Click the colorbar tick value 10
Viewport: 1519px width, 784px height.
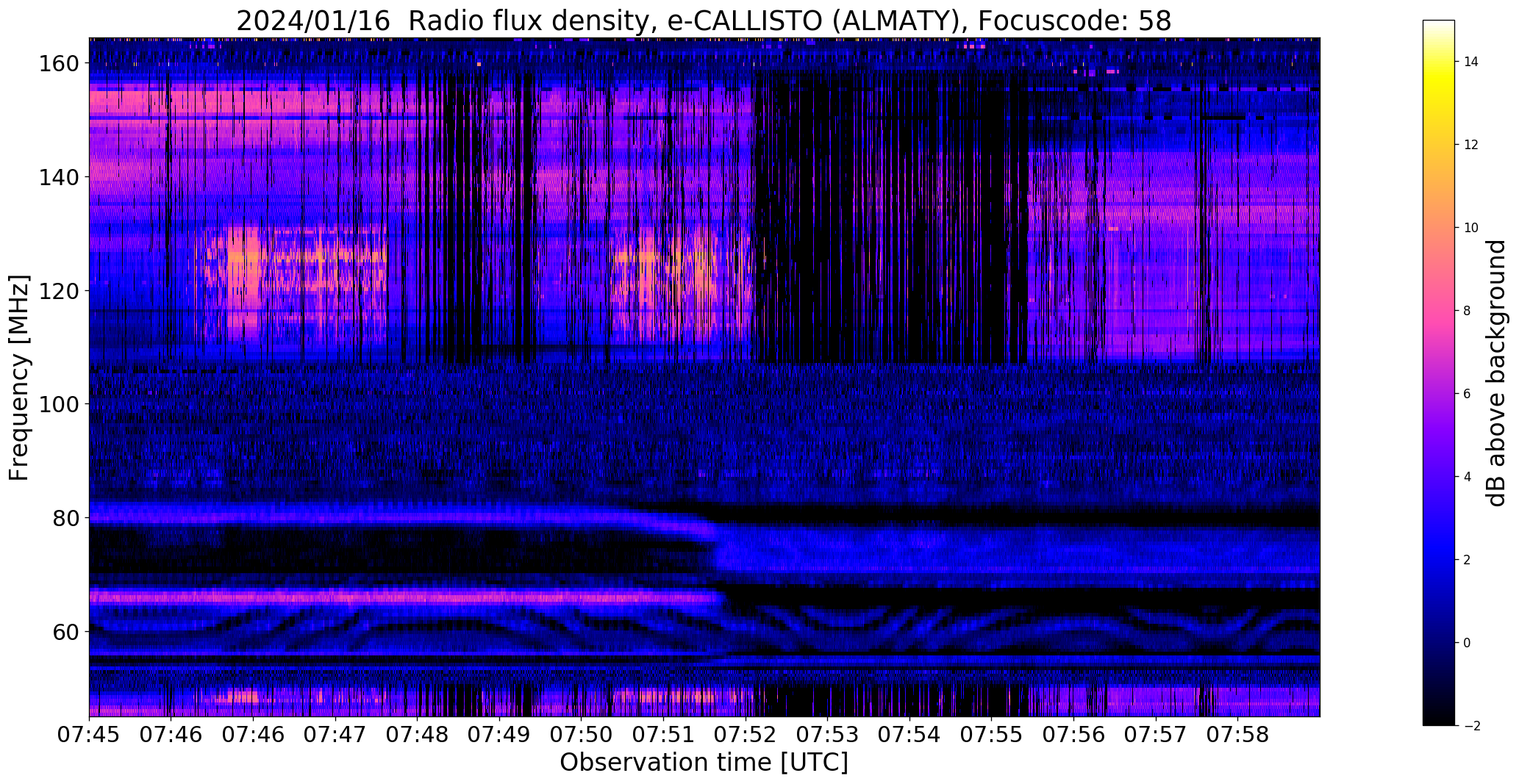[x=1471, y=228]
